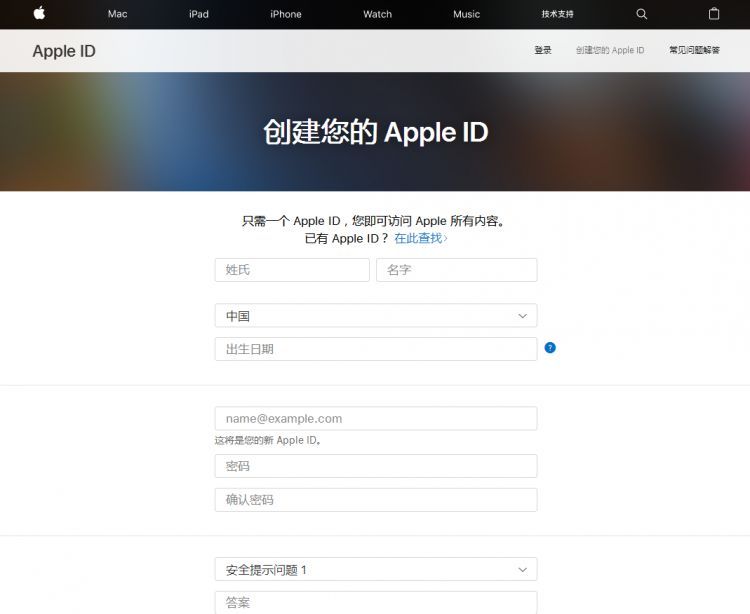This screenshot has width=750, height=614.
Task: Expand the 中国 country dropdown
Action: coord(376,316)
